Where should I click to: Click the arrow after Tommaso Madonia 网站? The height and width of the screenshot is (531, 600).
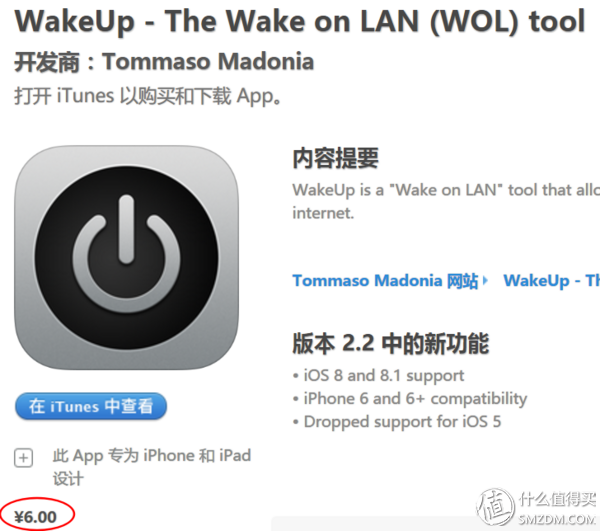(485, 281)
